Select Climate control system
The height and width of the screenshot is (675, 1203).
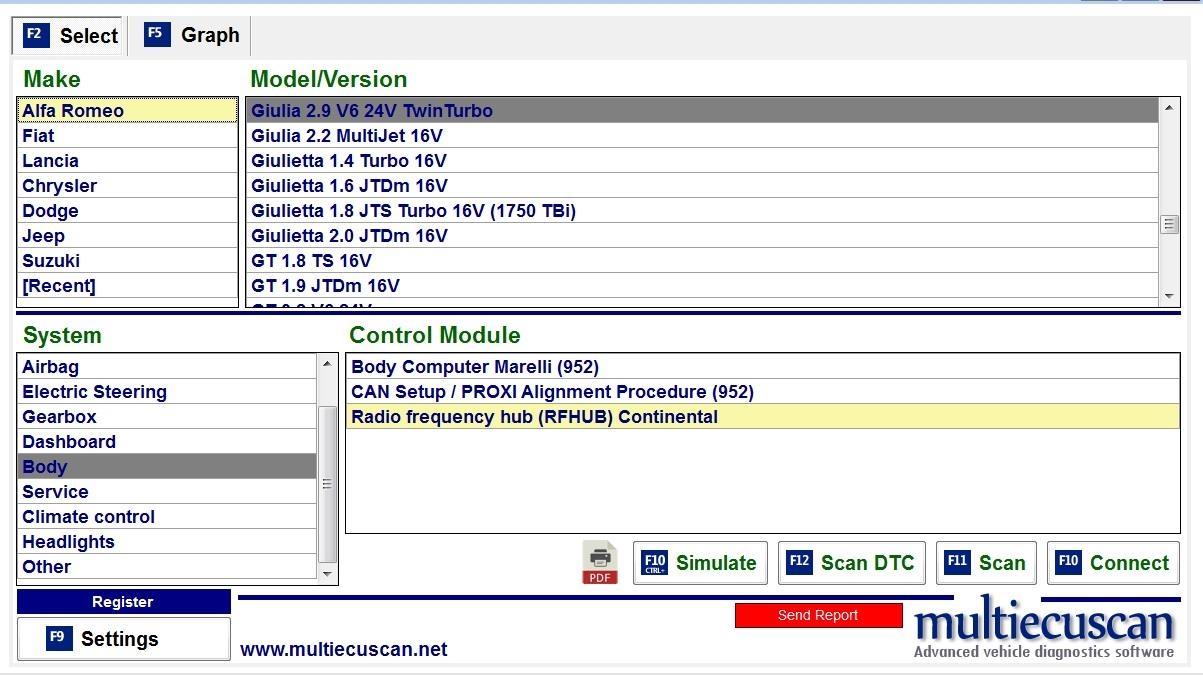pos(167,517)
